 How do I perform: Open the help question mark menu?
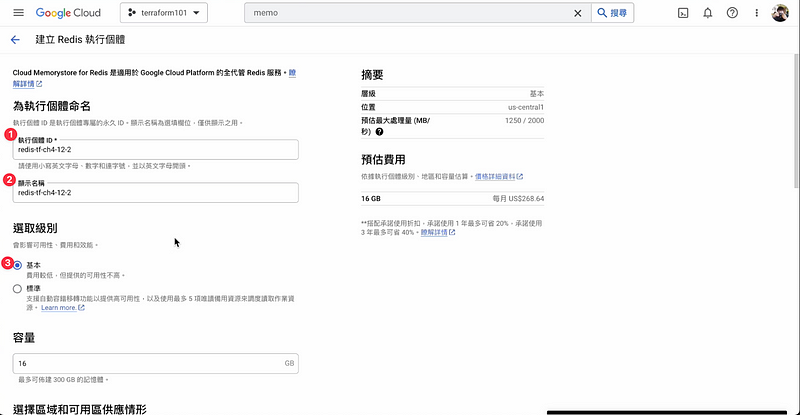tap(732, 13)
